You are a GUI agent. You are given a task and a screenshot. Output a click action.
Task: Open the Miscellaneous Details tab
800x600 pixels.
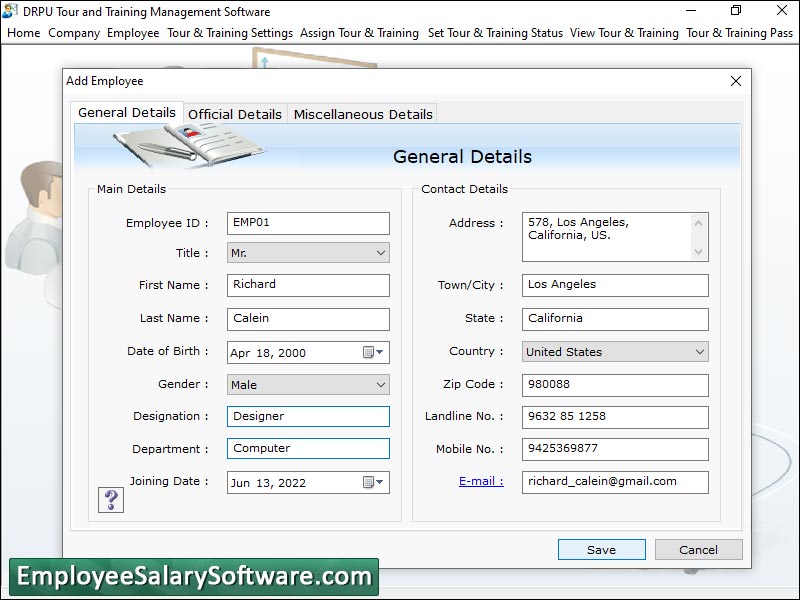362,114
